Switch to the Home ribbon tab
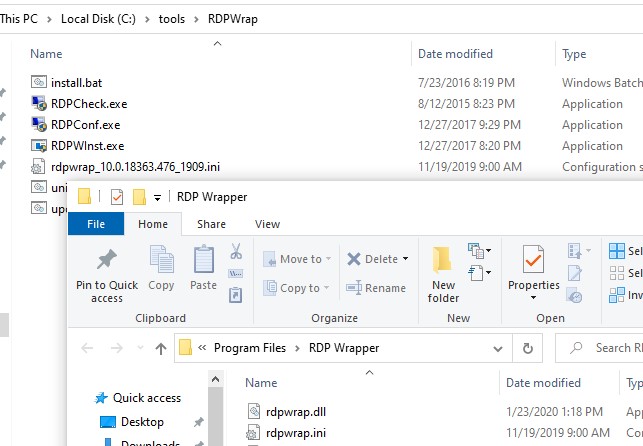This screenshot has height=446, width=643. click(x=153, y=224)
